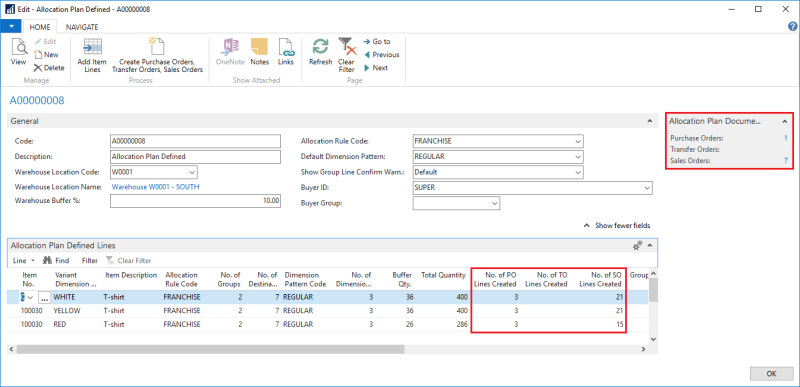Click lines vertical scrollbar down arrow
This screenshot has height=387, width=800.
[653, 339]
